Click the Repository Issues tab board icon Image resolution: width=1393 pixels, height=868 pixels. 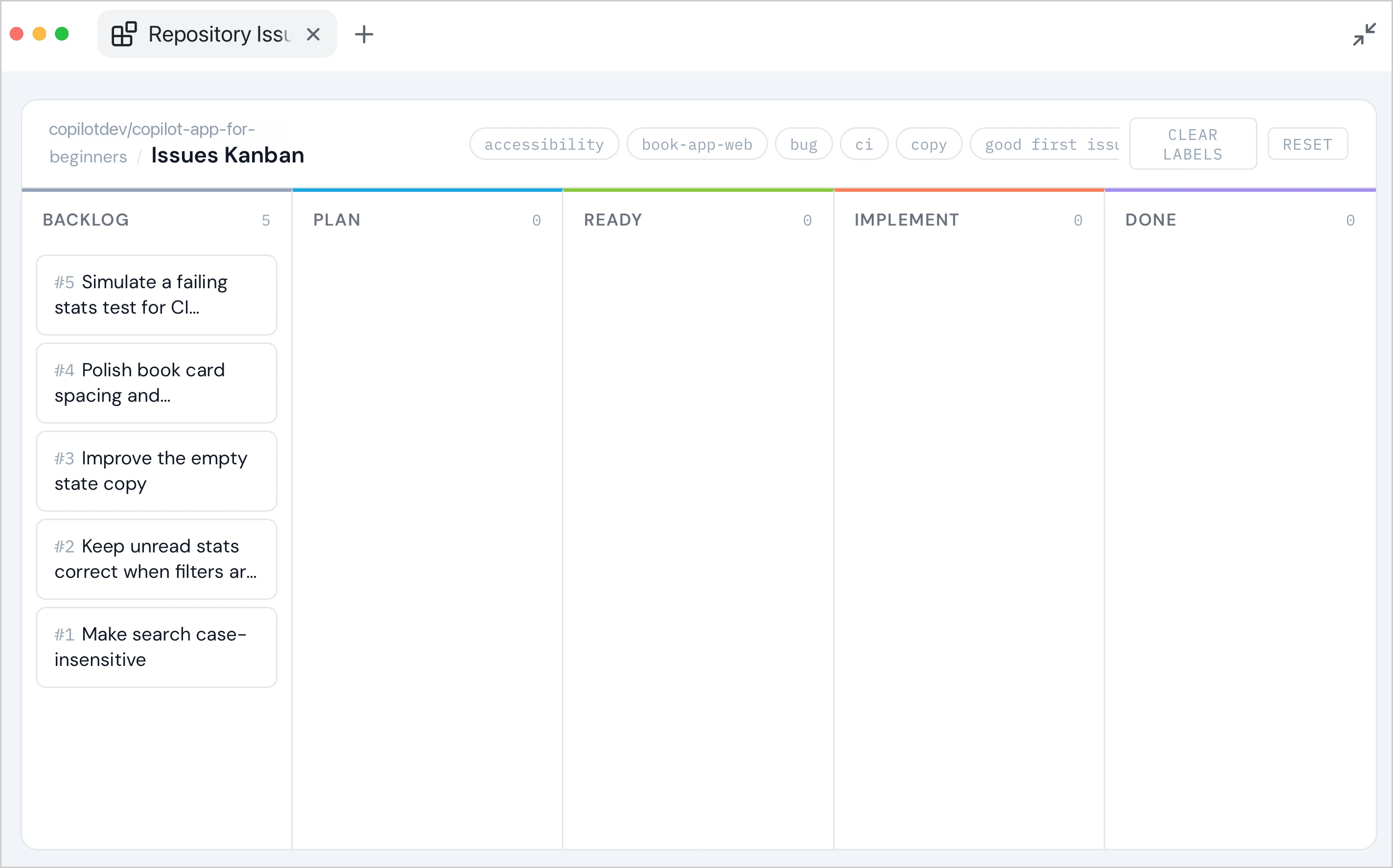pos(123,34)
